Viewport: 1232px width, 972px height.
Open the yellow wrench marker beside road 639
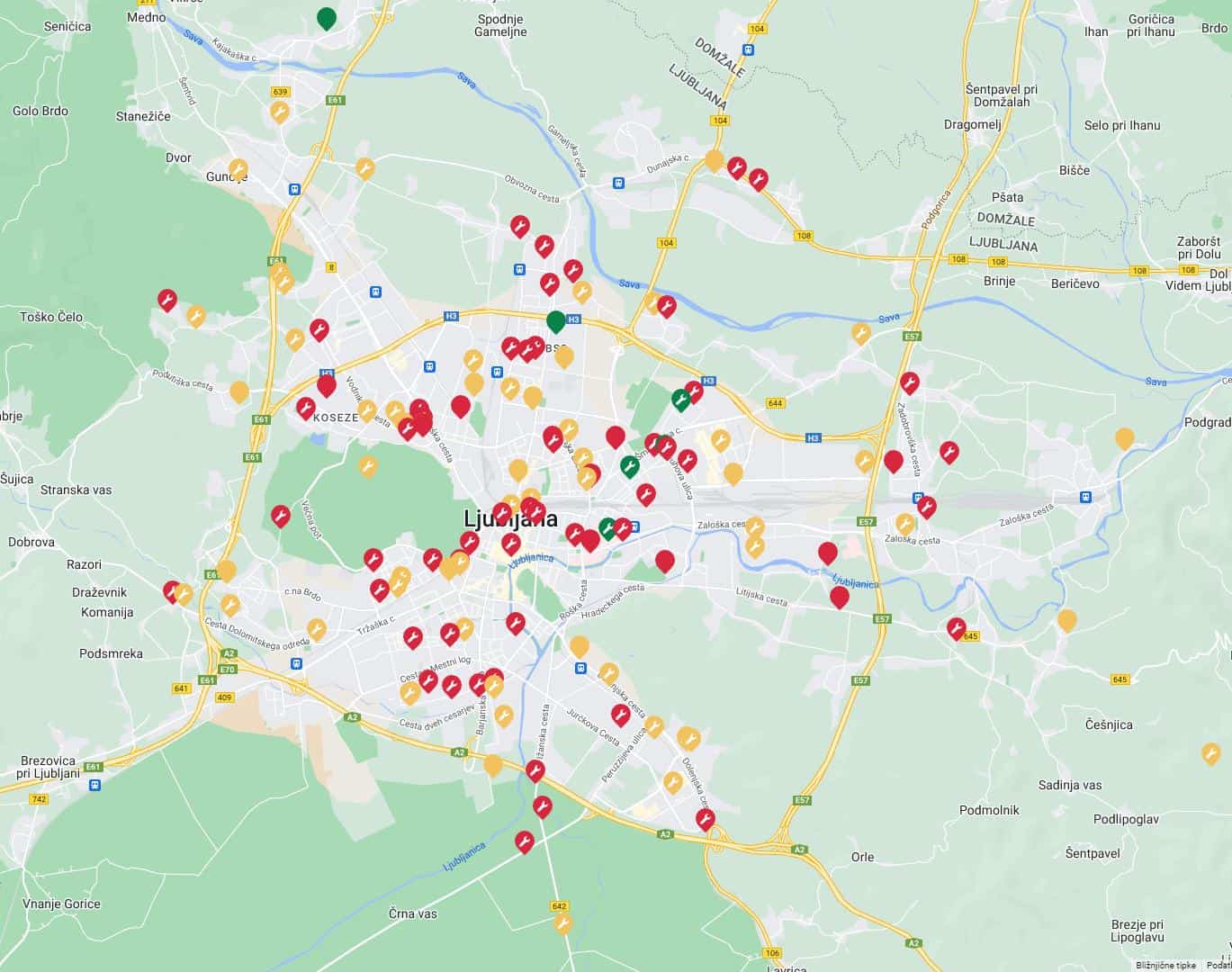pos(280,112)
